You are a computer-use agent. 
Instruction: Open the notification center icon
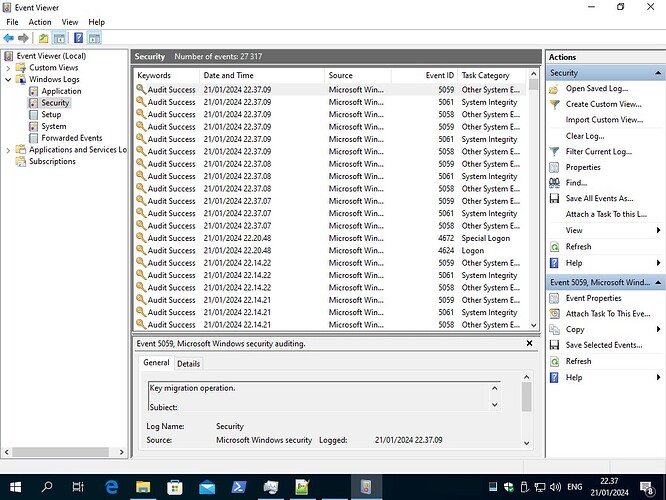click(x=647, y=488)
